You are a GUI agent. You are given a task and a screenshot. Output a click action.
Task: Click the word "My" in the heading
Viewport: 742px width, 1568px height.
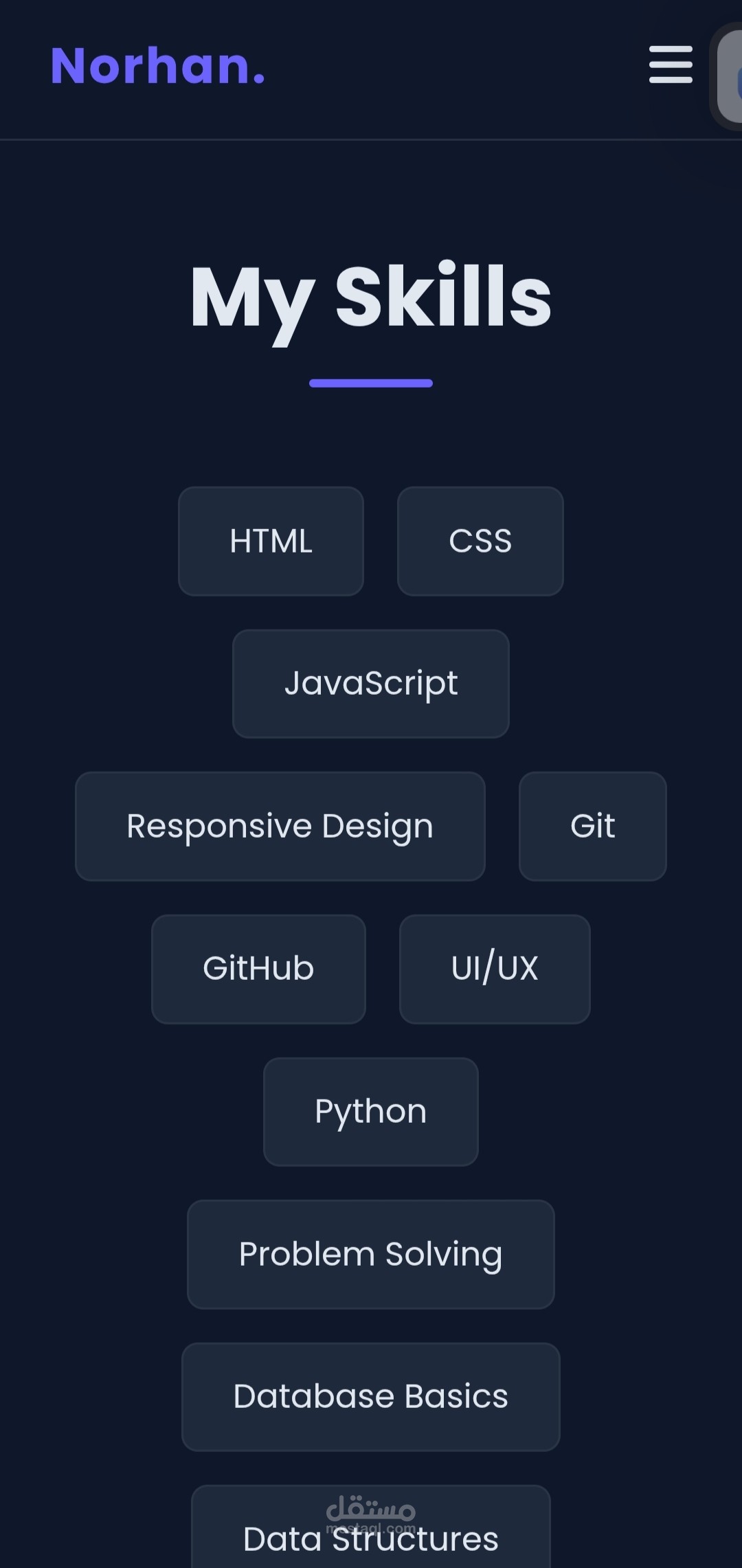coord(251,300)
